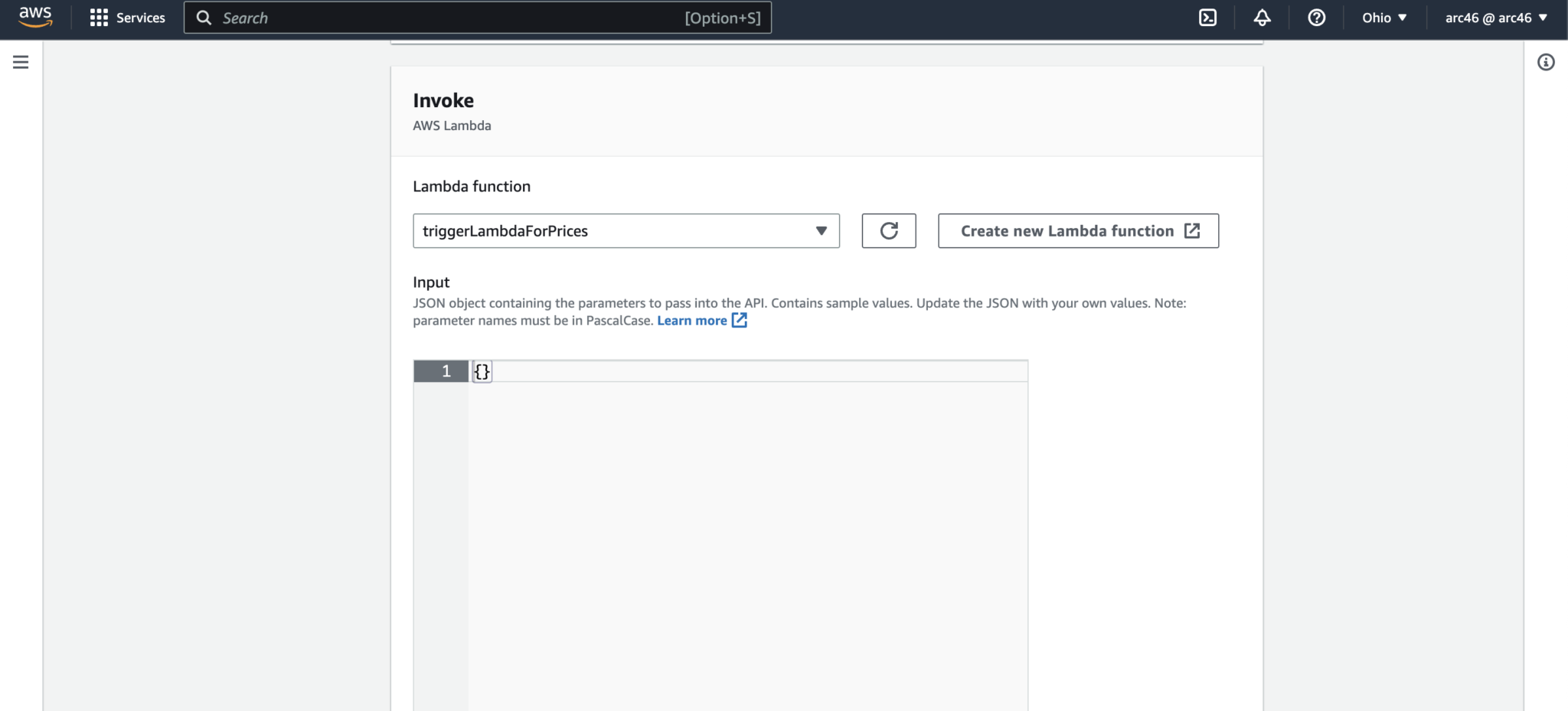Follow the Learn more link
Screen dimensions: 1568x711
pyautogui.click(x=691, y=320)
